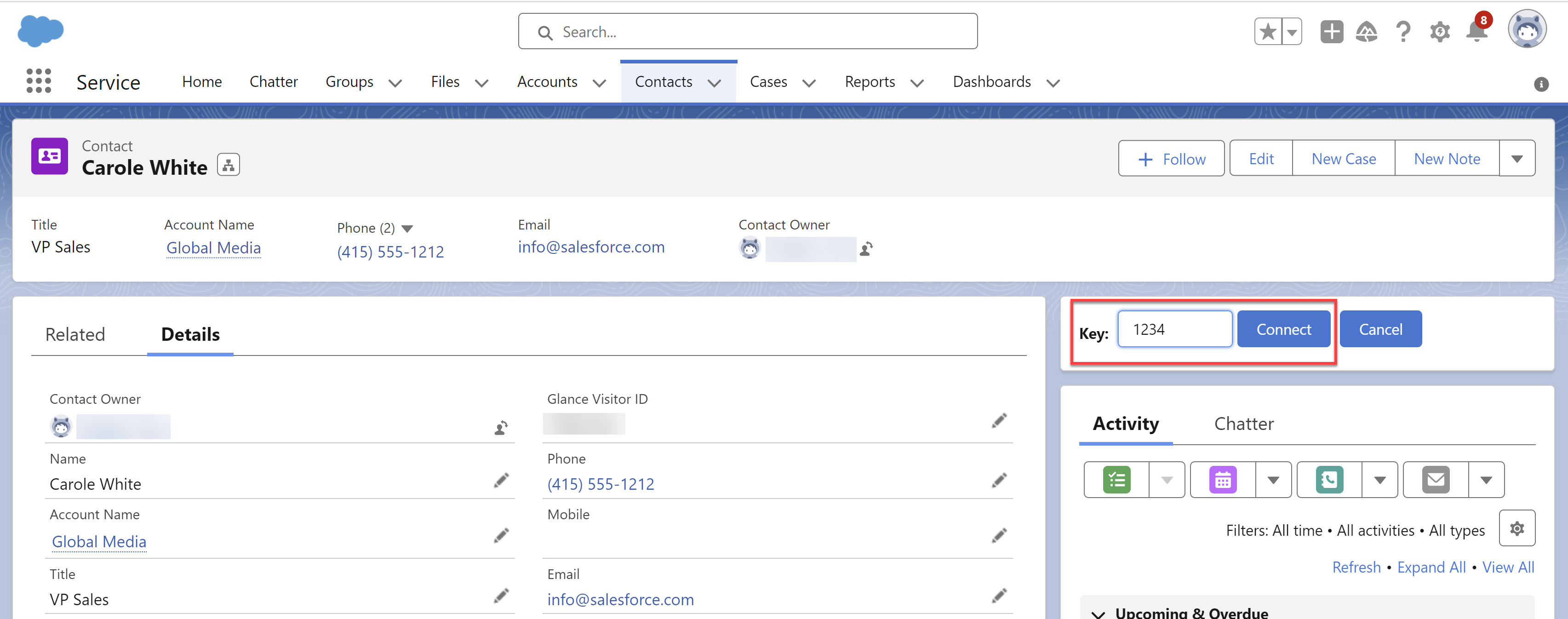Click the view contact hierarchy icon
Image resolution: width=1568 pixels, height=619 pixels.
tap(228, 165)
